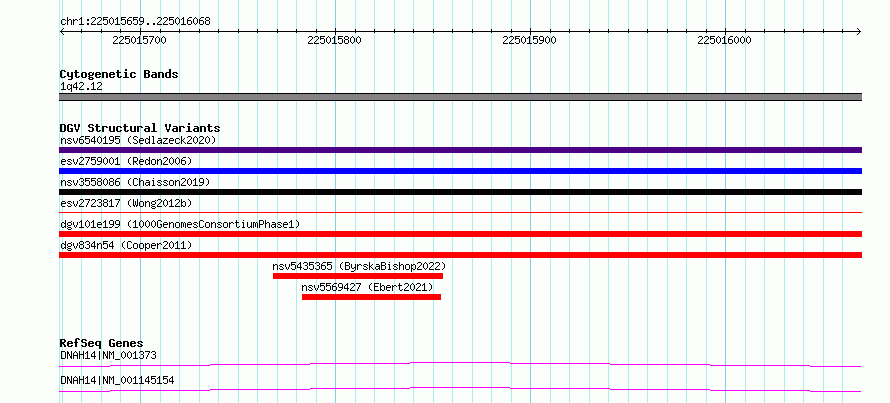Click the 1q42.12 band label
Image resolution: width=890 pixels, height=403 pixels.
coord(81,87)
